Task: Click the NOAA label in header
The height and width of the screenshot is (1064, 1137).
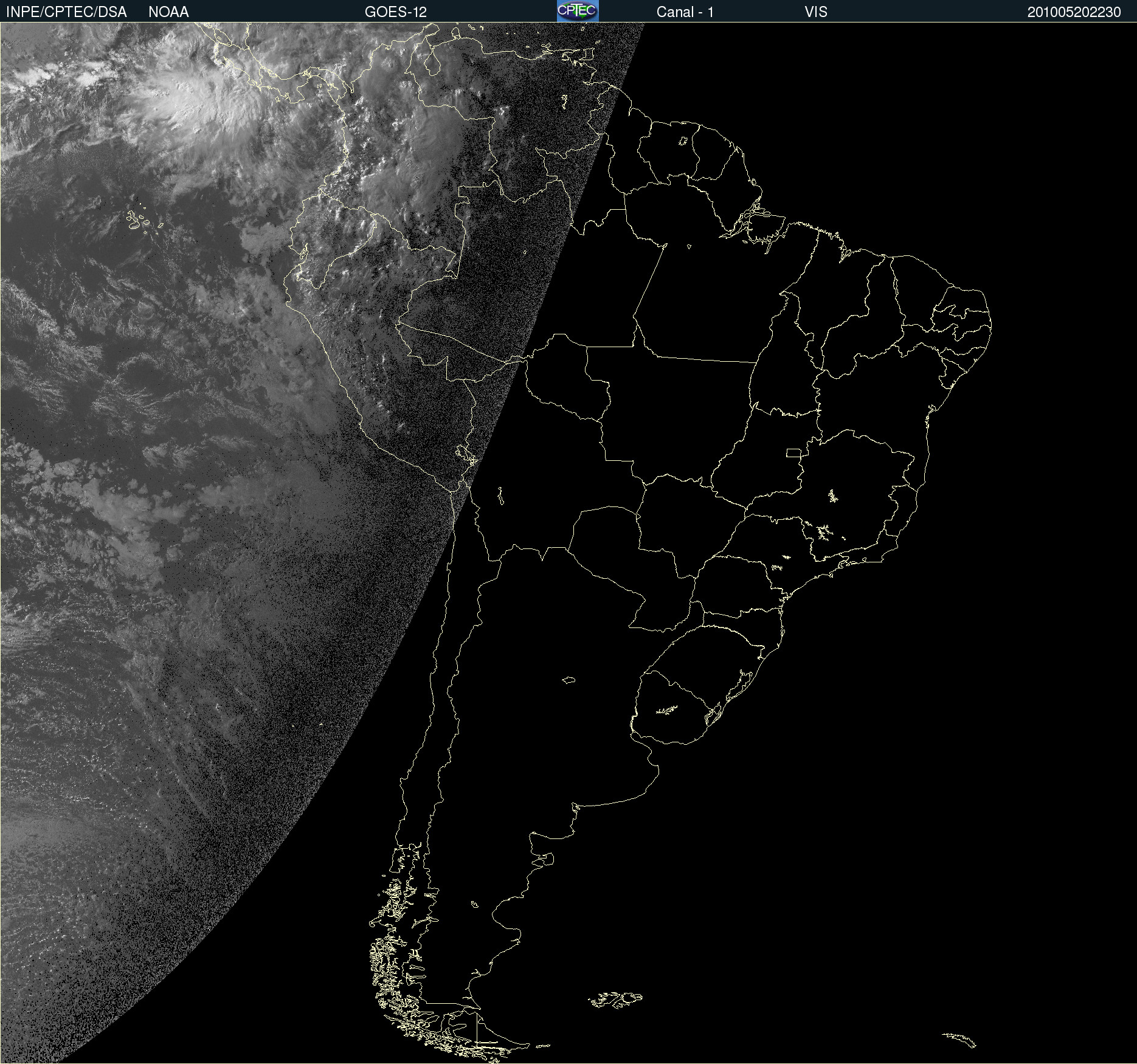Action: pos(168,12)
